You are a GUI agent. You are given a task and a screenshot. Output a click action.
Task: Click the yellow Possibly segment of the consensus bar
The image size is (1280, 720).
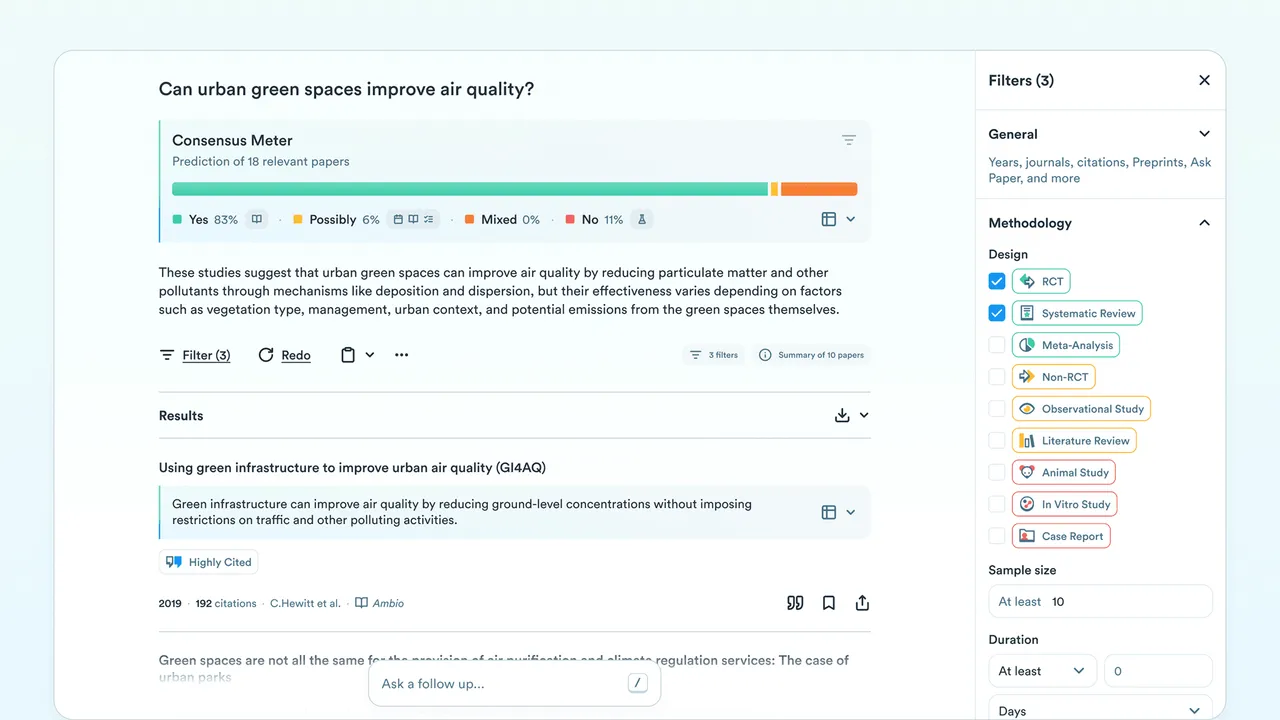coord(774,189)
